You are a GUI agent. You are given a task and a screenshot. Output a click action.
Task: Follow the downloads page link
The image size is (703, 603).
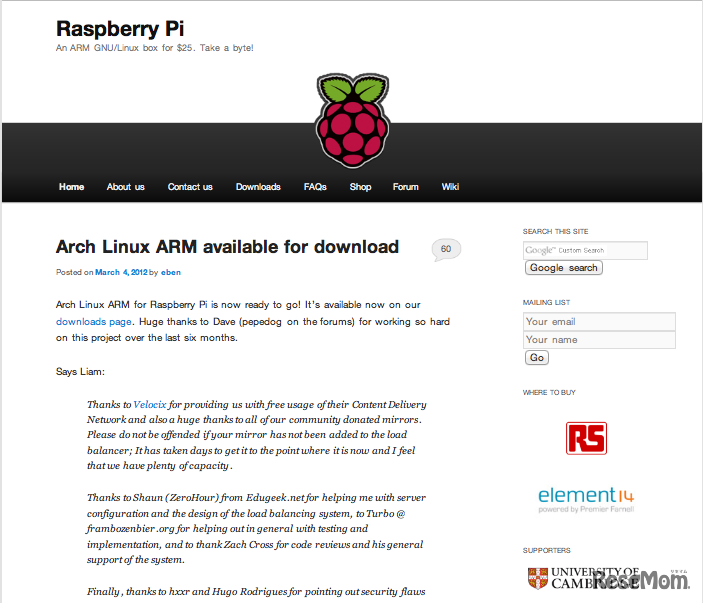94,322
